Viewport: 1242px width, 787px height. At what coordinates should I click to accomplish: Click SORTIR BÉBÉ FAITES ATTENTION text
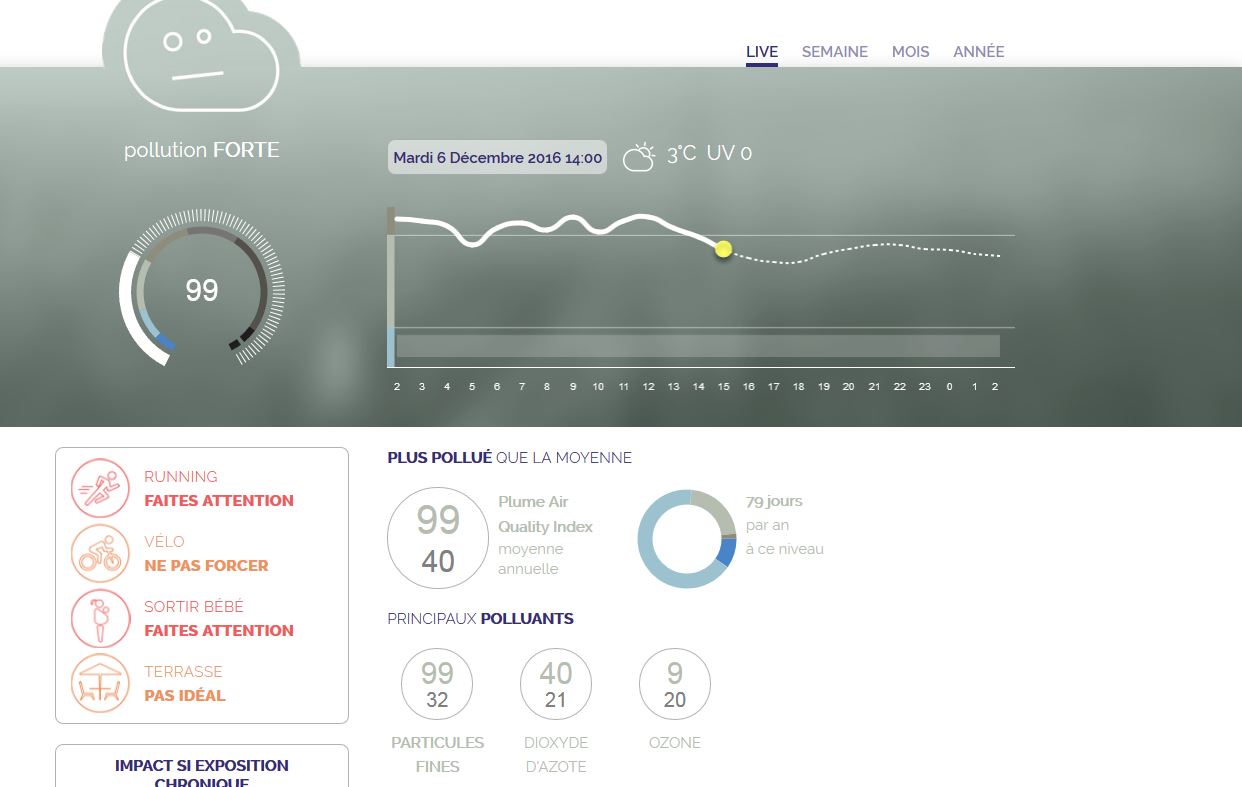tap(219, 619)
